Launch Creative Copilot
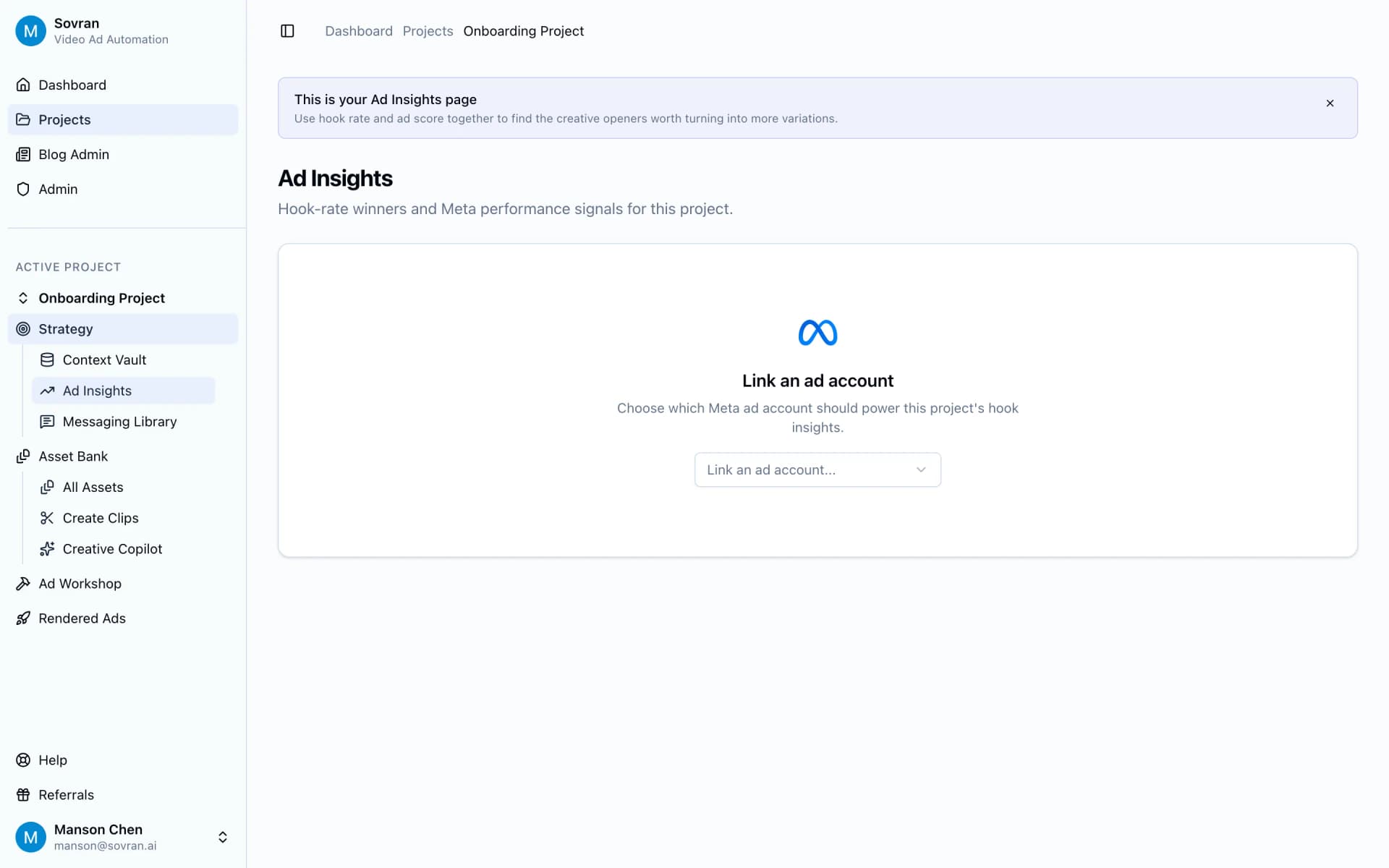This screenshot has width=1389, height=868. 124,549
